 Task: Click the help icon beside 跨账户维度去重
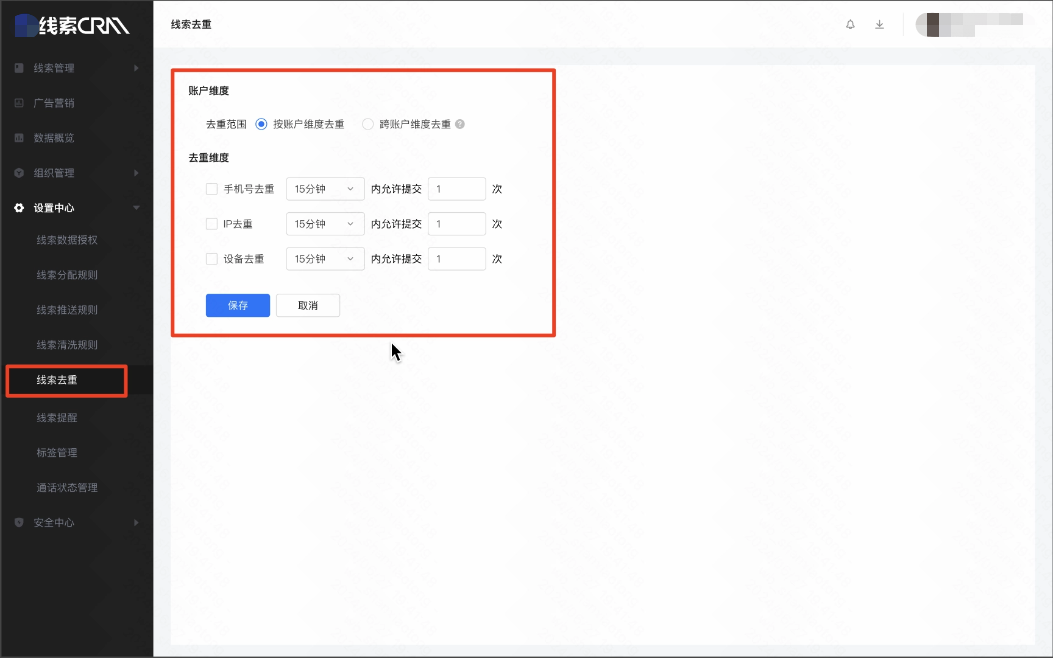coord(460,125)
